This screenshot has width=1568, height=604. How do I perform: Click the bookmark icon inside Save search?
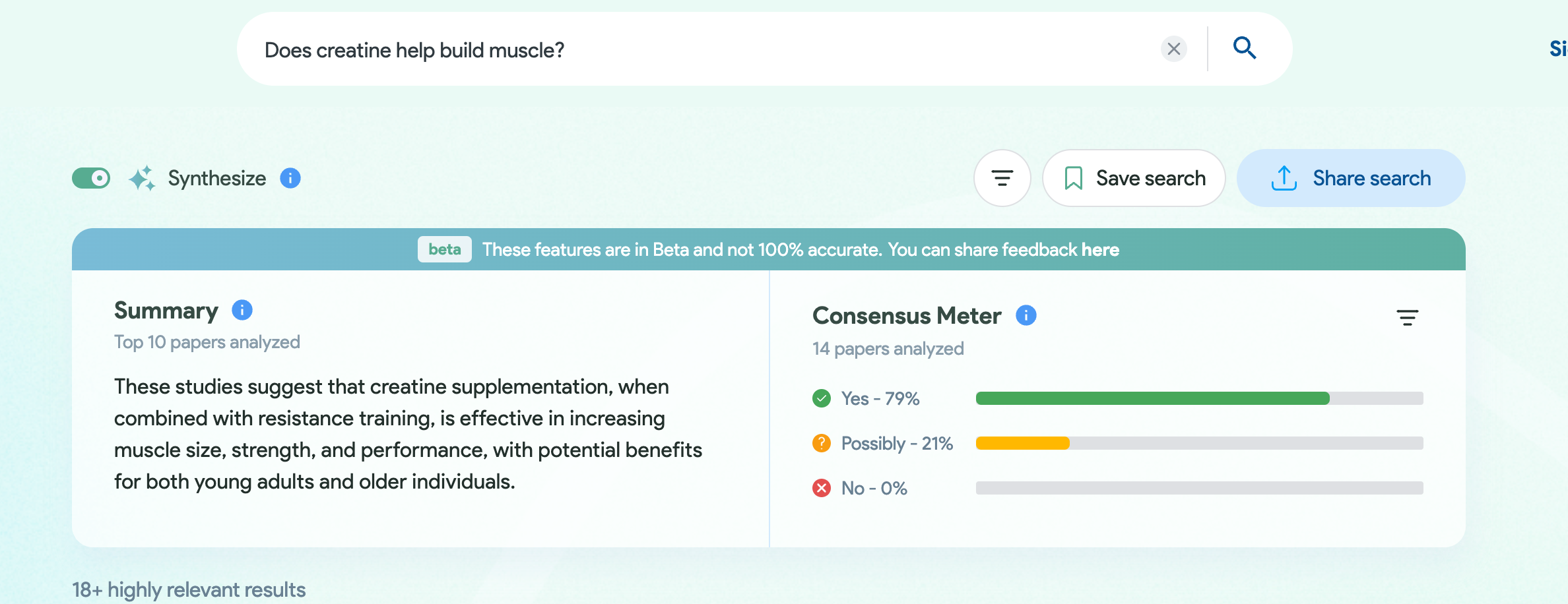(1074, 177)
